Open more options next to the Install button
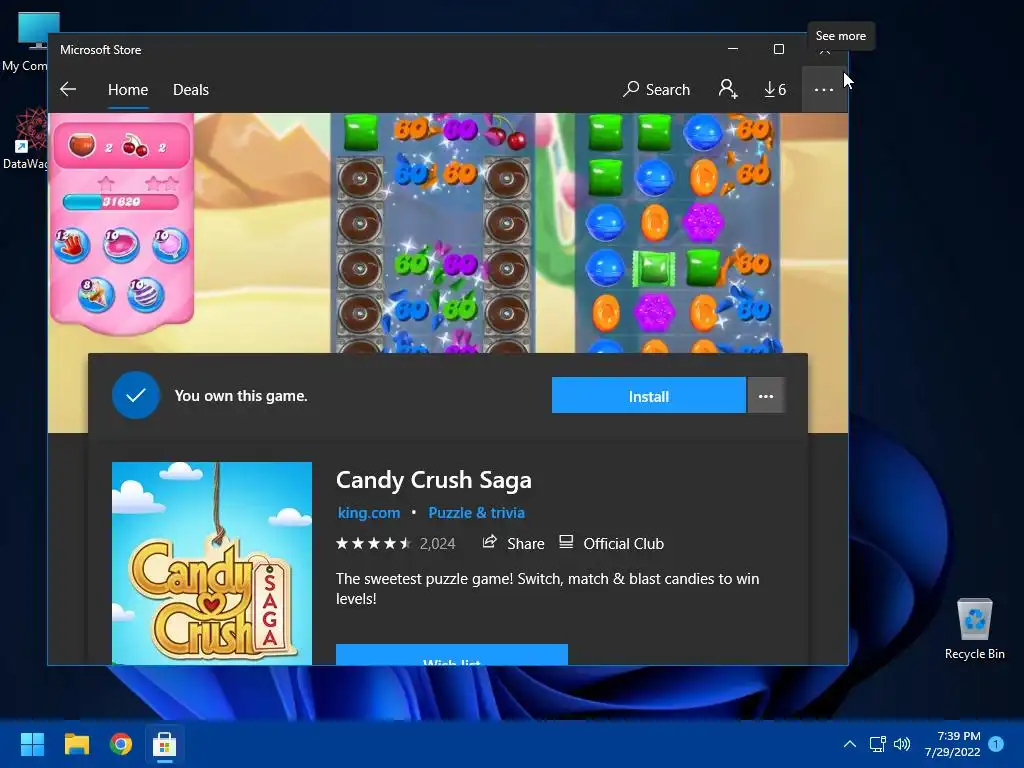 tap(765, 396)
